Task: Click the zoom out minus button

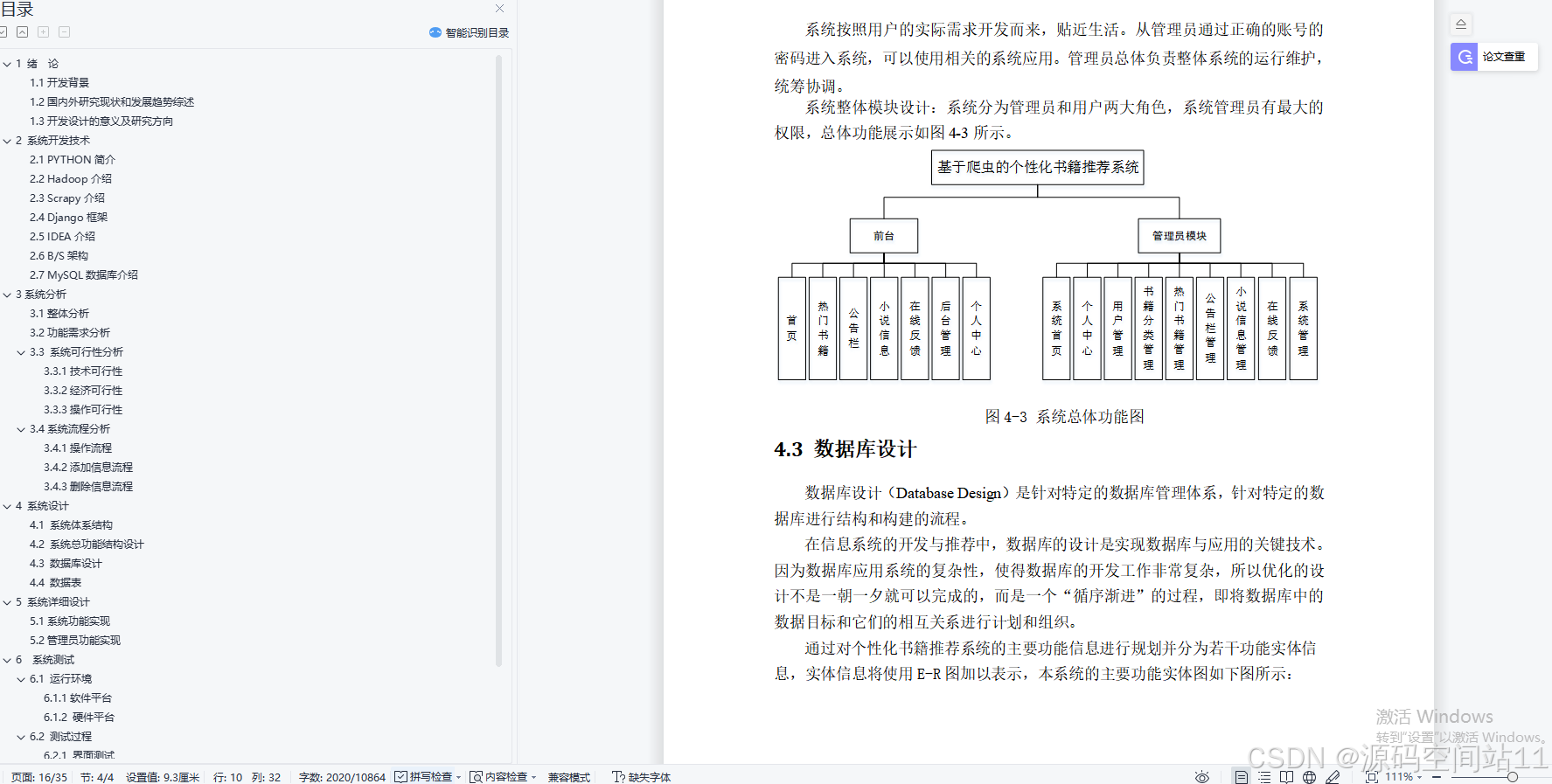Action: click(x=1437, y=777)
